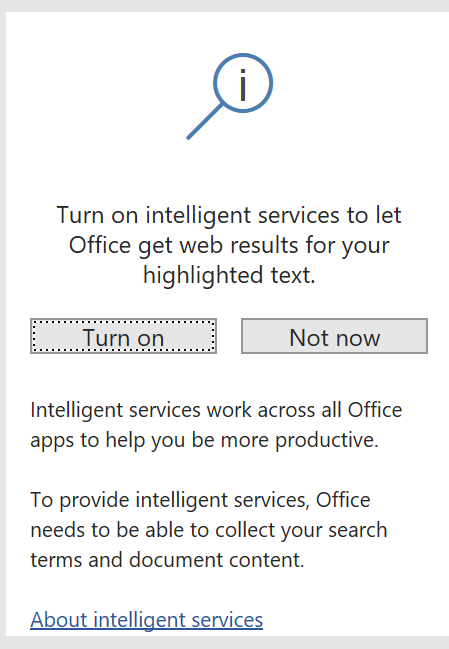This screenshot has height=649, width=449.
Task: Click the line "apps to help you be more productive."
Action: (x=204, y=440)
